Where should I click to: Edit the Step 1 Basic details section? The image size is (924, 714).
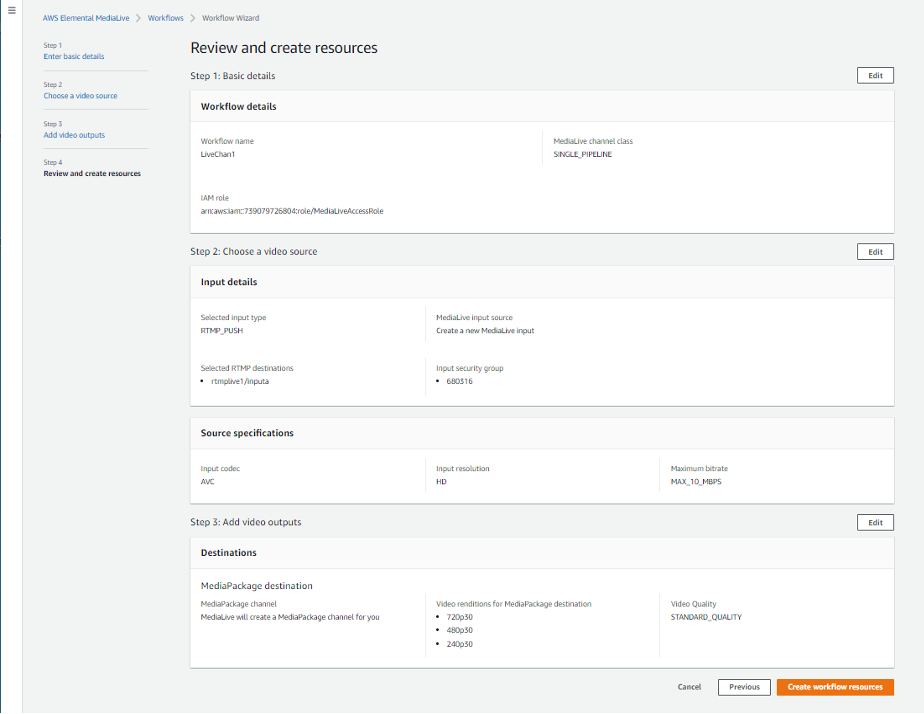tap(875, 75)
